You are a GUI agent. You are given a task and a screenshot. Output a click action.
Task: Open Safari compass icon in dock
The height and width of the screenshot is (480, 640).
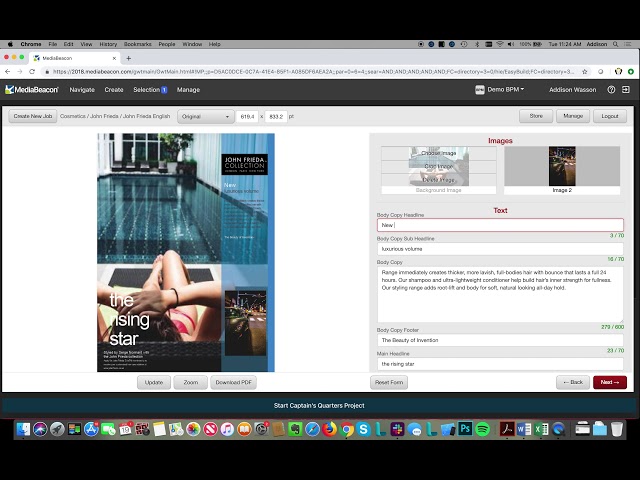pos(312,429)
